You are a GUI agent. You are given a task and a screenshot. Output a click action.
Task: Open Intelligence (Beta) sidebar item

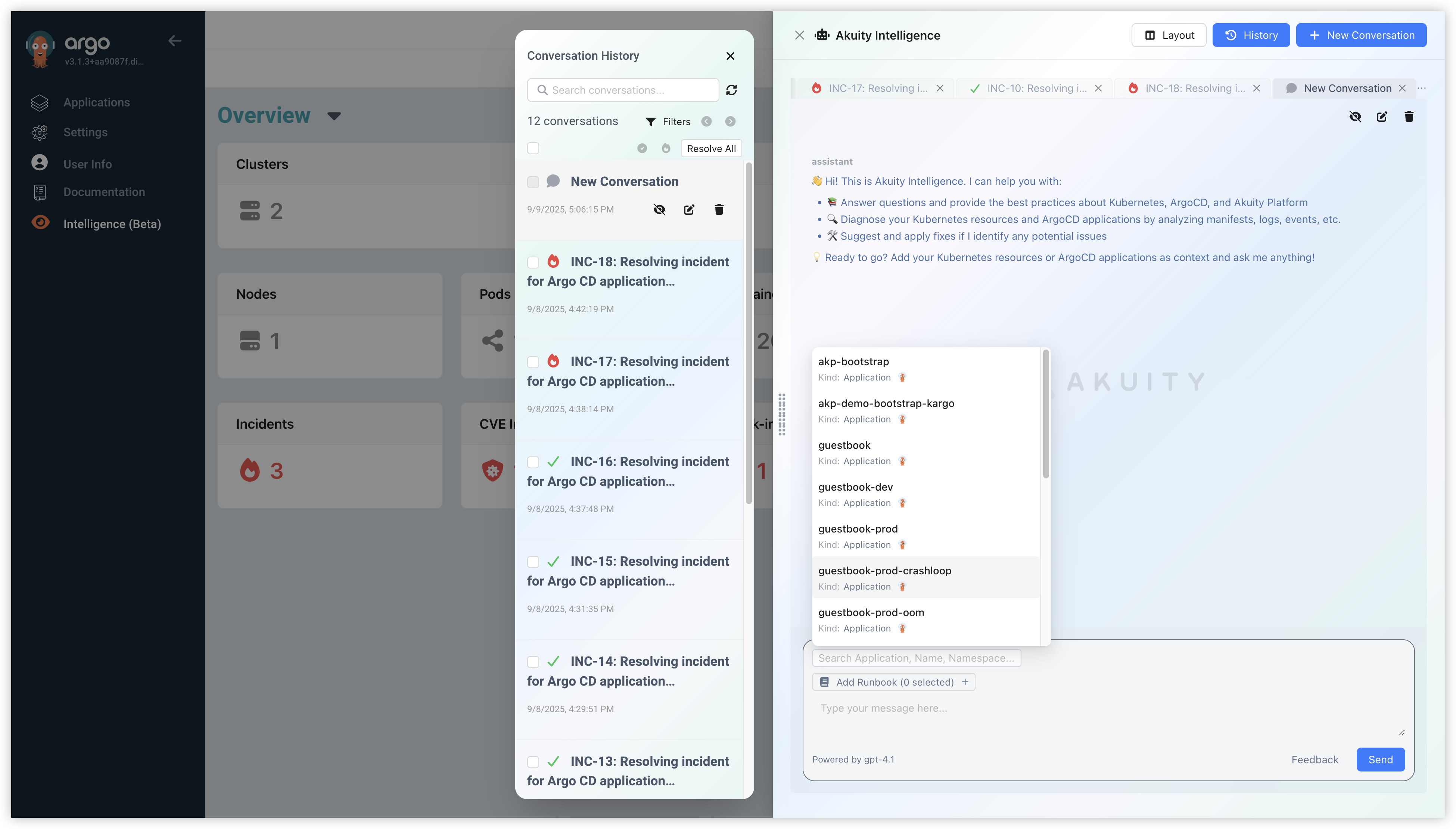112,224
